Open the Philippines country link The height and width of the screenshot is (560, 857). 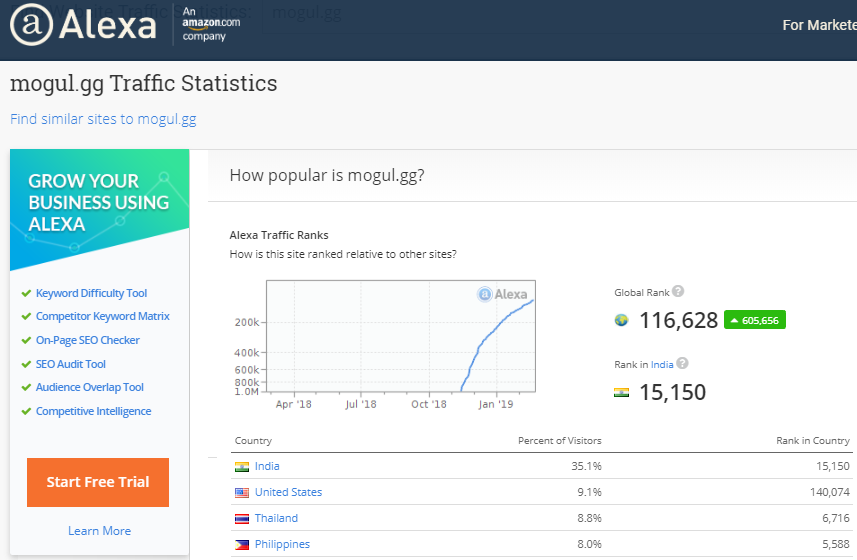[x=283, y=545]
